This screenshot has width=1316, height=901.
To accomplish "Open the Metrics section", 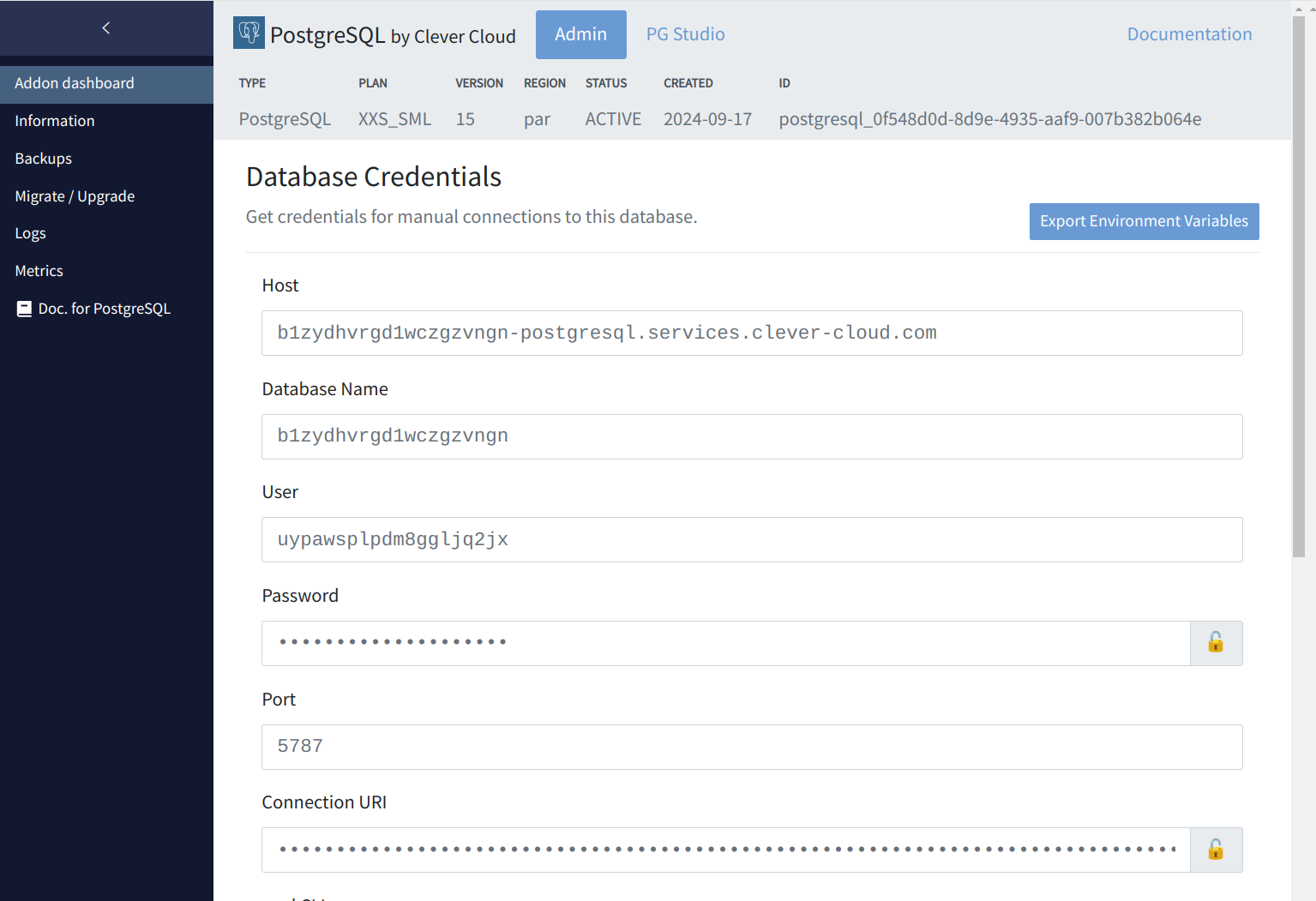I will tap(39, 270).
